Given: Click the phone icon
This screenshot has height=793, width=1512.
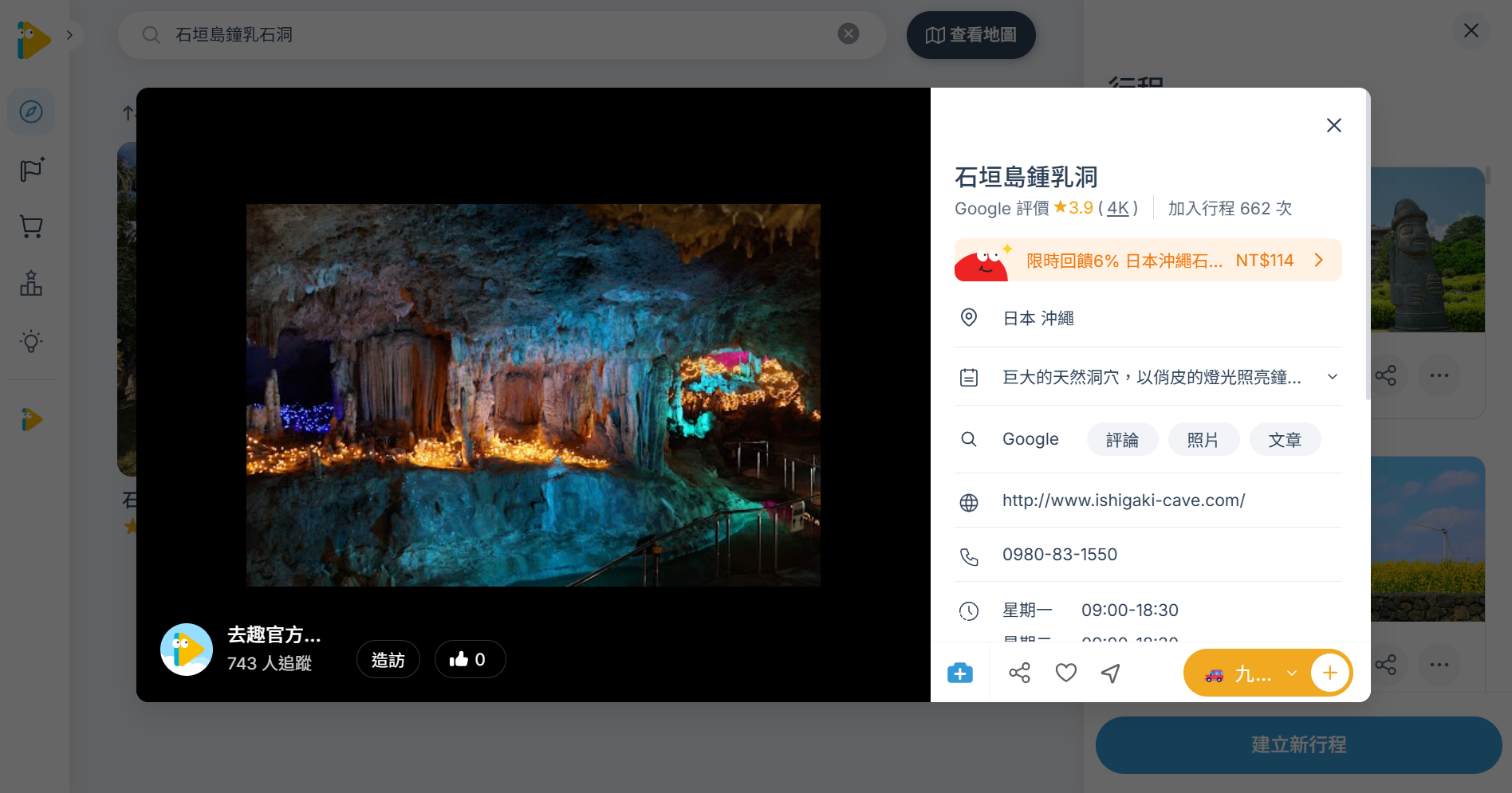Looking at the screenshot, I should click(x=969, y=557).
